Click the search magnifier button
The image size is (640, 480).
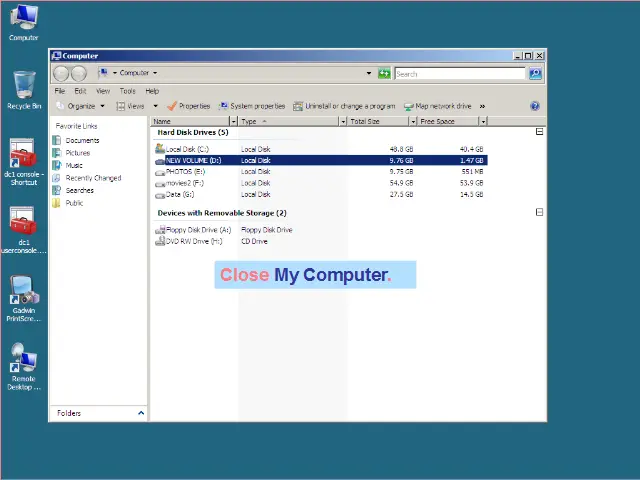point(535,73)
